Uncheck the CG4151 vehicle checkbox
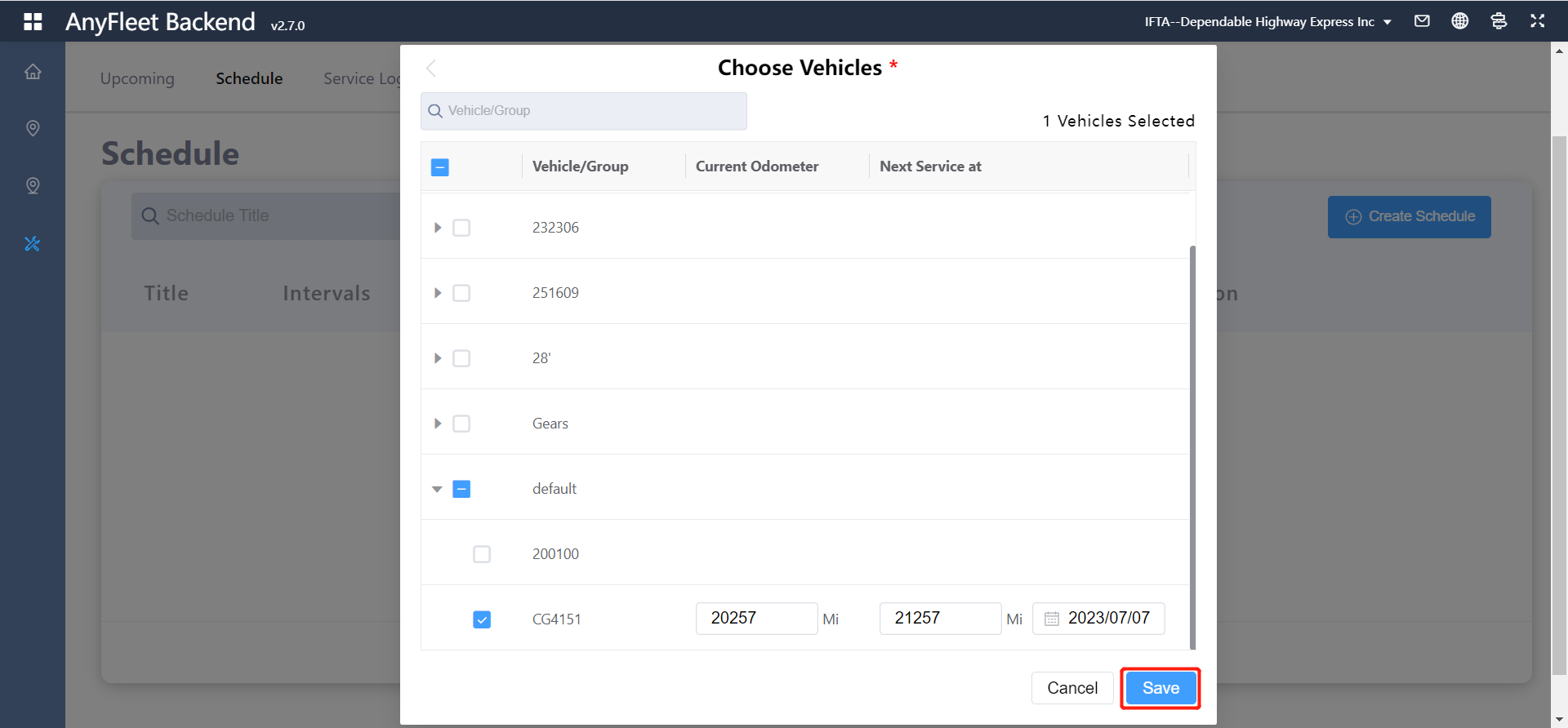 tap(482, 619)
